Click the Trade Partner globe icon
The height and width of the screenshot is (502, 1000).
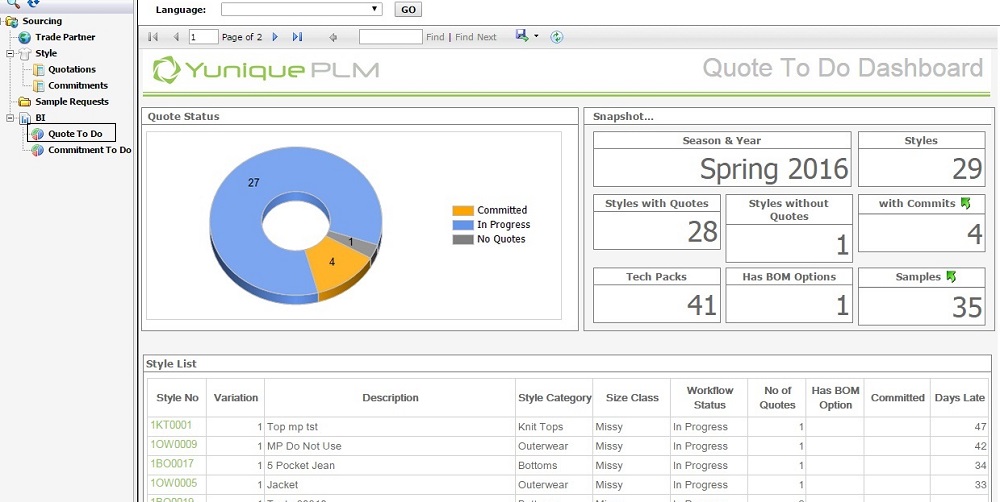[24, 38]
